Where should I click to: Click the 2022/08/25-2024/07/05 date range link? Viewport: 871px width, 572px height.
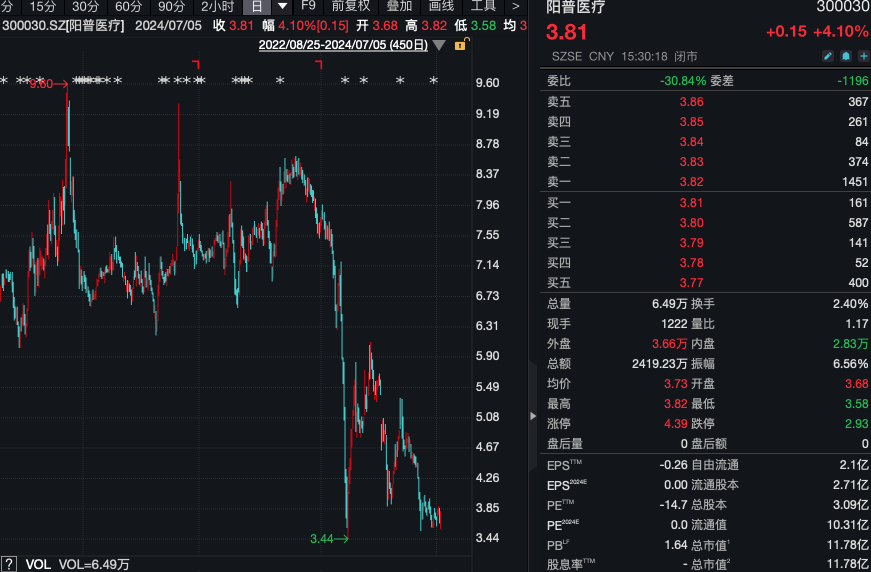coord(343,45)
